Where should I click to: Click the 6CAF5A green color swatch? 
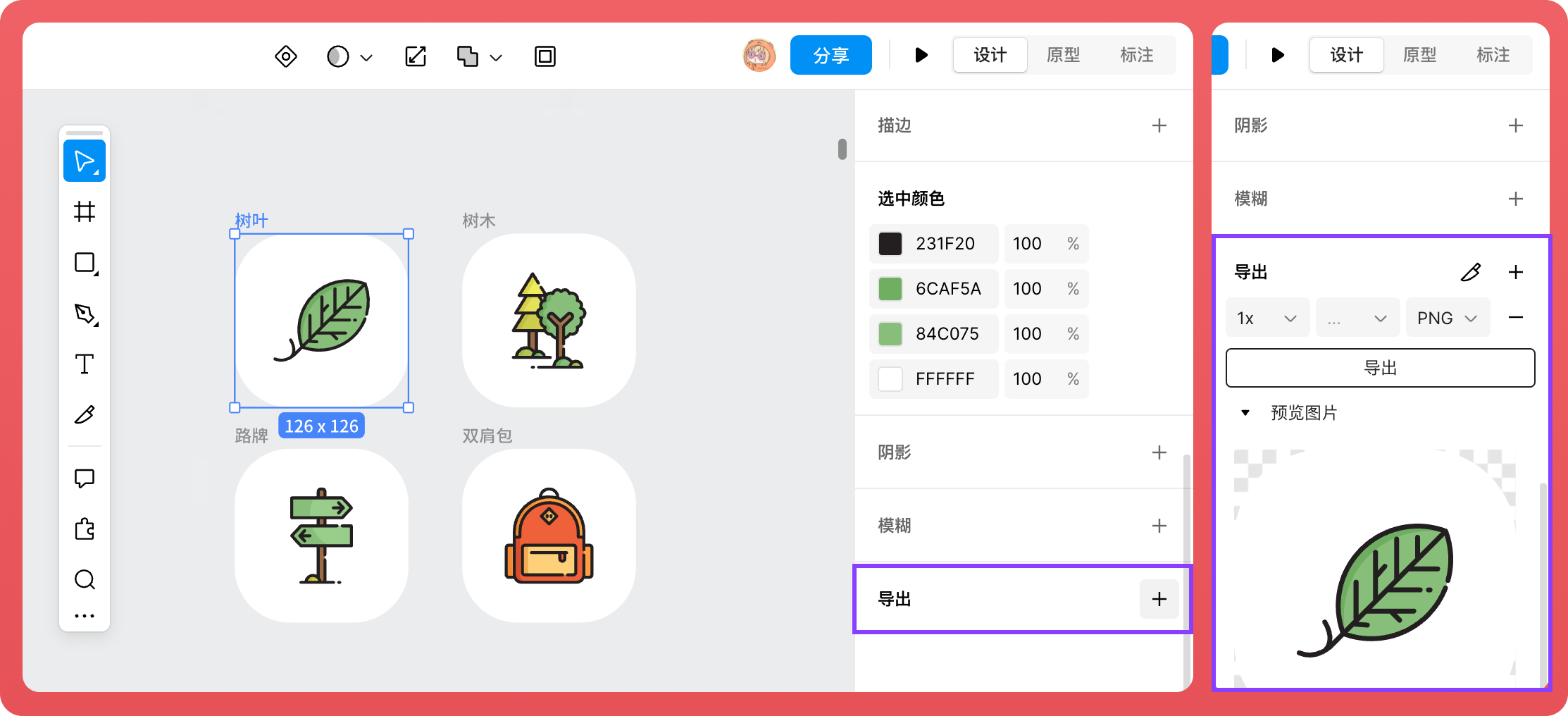pyautogui.click(x=890, y=289)
